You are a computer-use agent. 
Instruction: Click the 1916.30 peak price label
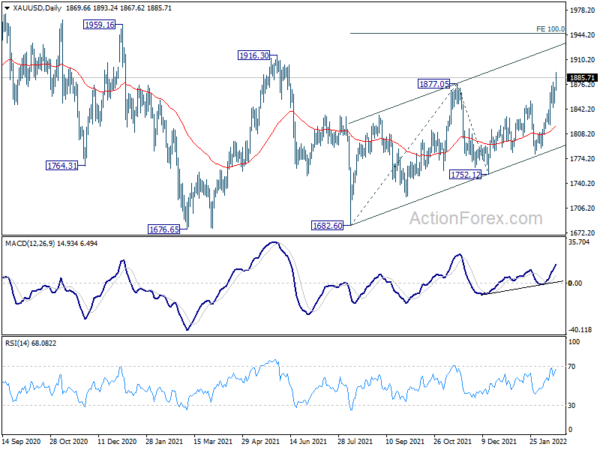[x=254, y=56]
